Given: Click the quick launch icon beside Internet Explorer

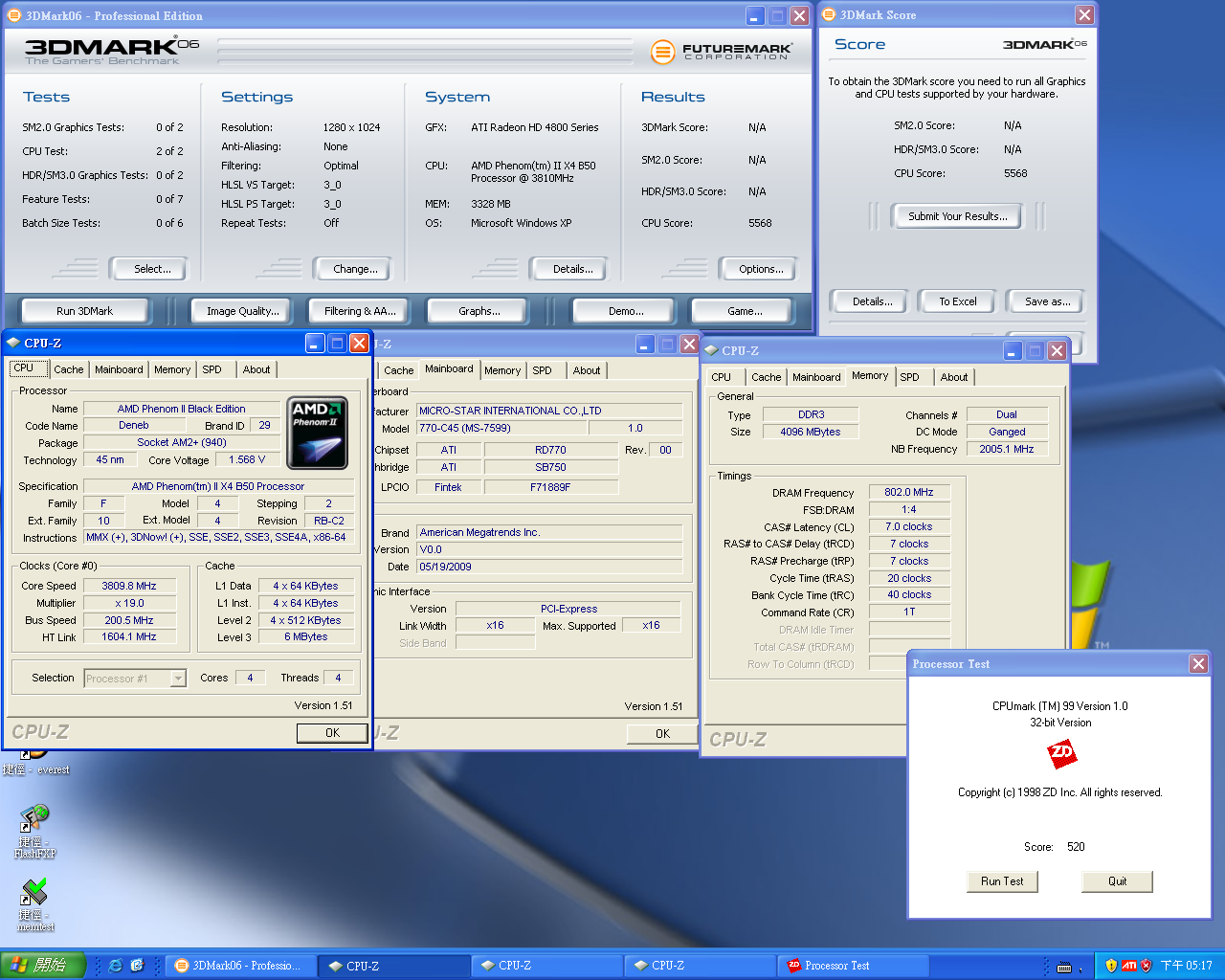Looking at the screenshot, I should pos(137,966).
